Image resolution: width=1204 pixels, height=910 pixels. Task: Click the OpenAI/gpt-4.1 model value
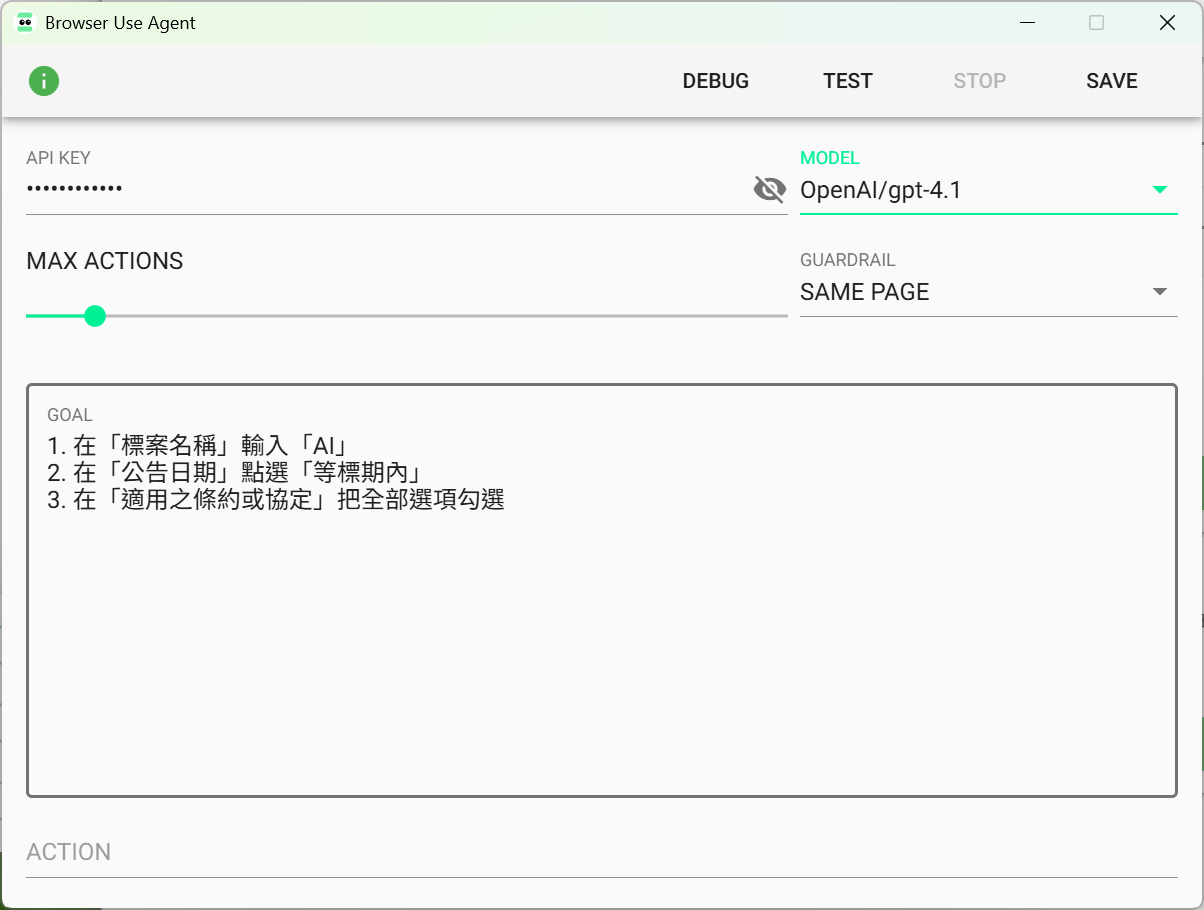pos(880,190)
